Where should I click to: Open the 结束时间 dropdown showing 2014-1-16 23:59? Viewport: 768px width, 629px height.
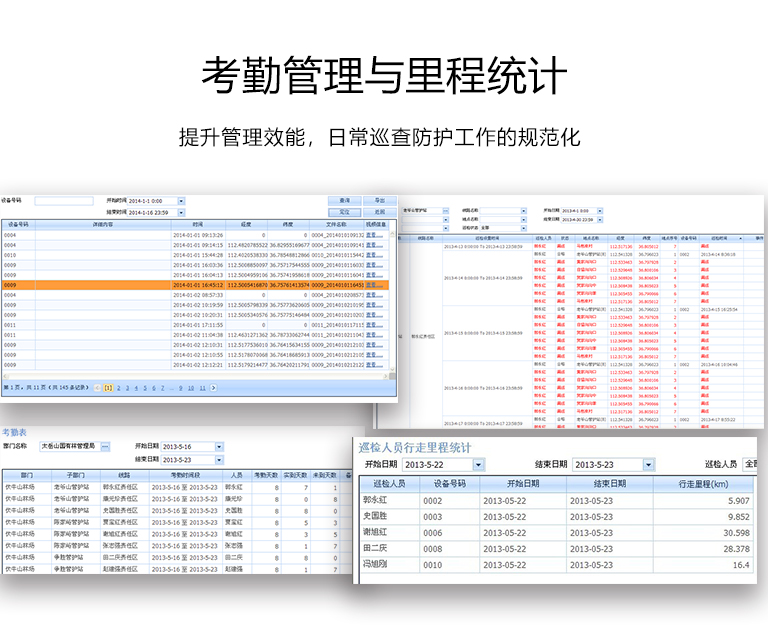(181, 212)
